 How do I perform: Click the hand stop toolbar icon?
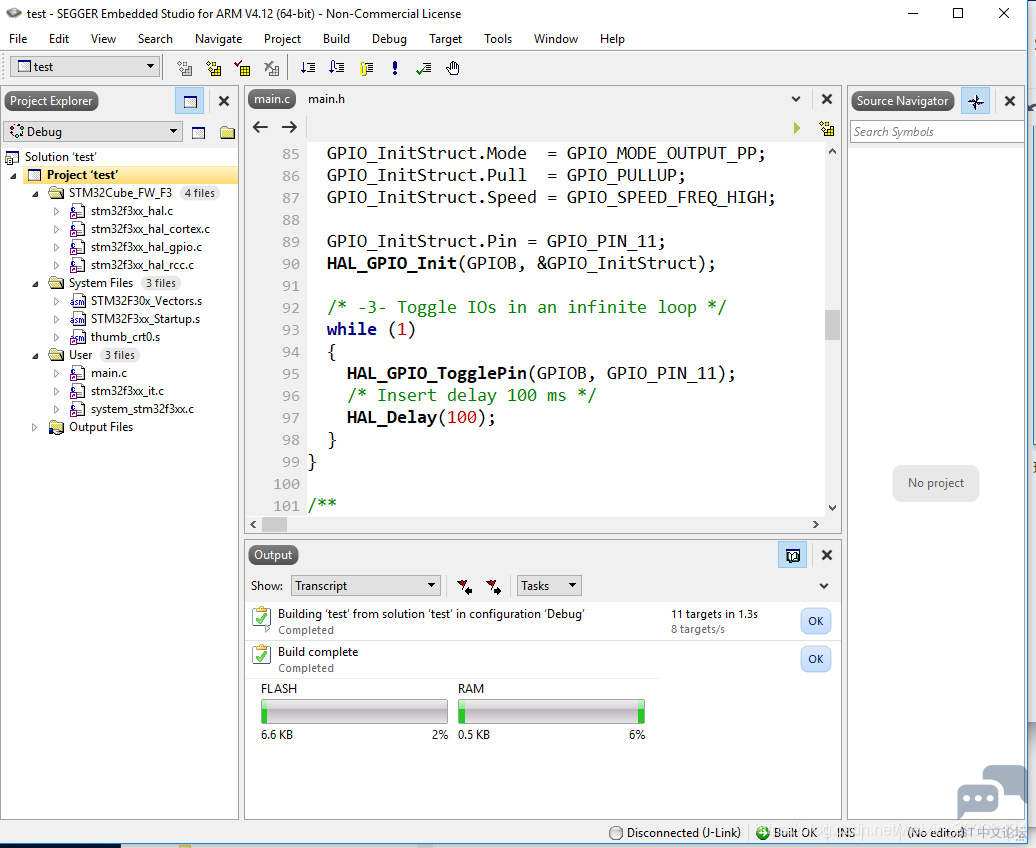pos(453,67)
